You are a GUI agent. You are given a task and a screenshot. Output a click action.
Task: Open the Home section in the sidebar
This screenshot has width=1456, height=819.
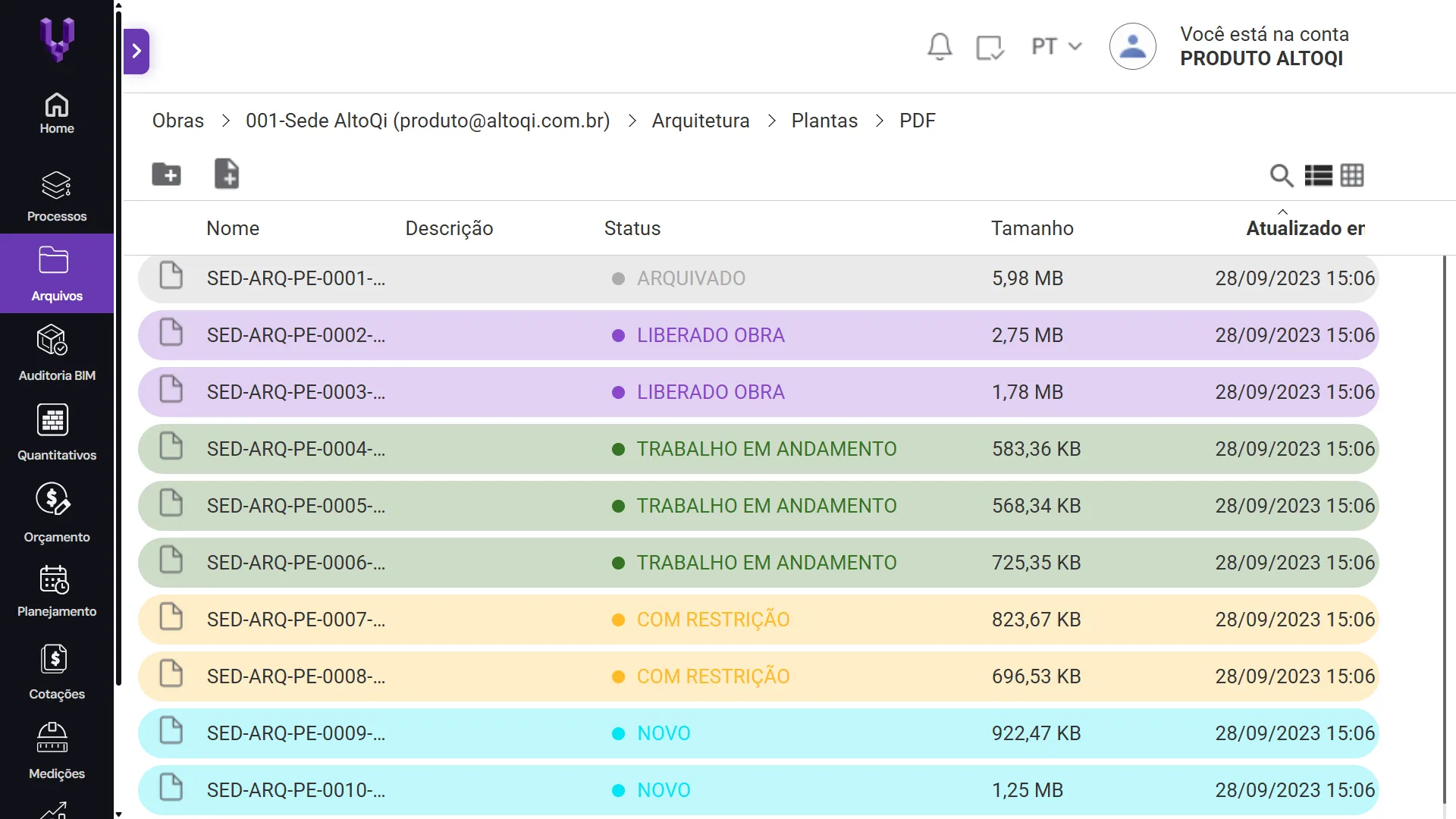click(x=57, y=114)
